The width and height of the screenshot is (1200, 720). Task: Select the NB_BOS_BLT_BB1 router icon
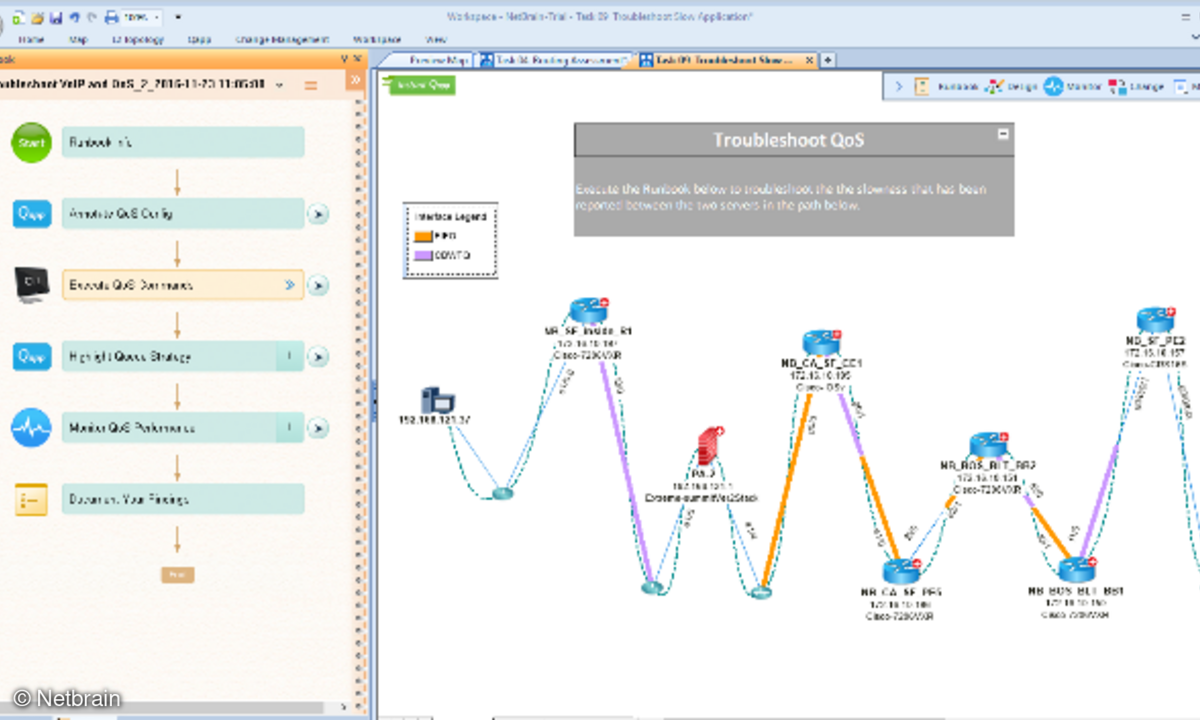pos(1076,571)
